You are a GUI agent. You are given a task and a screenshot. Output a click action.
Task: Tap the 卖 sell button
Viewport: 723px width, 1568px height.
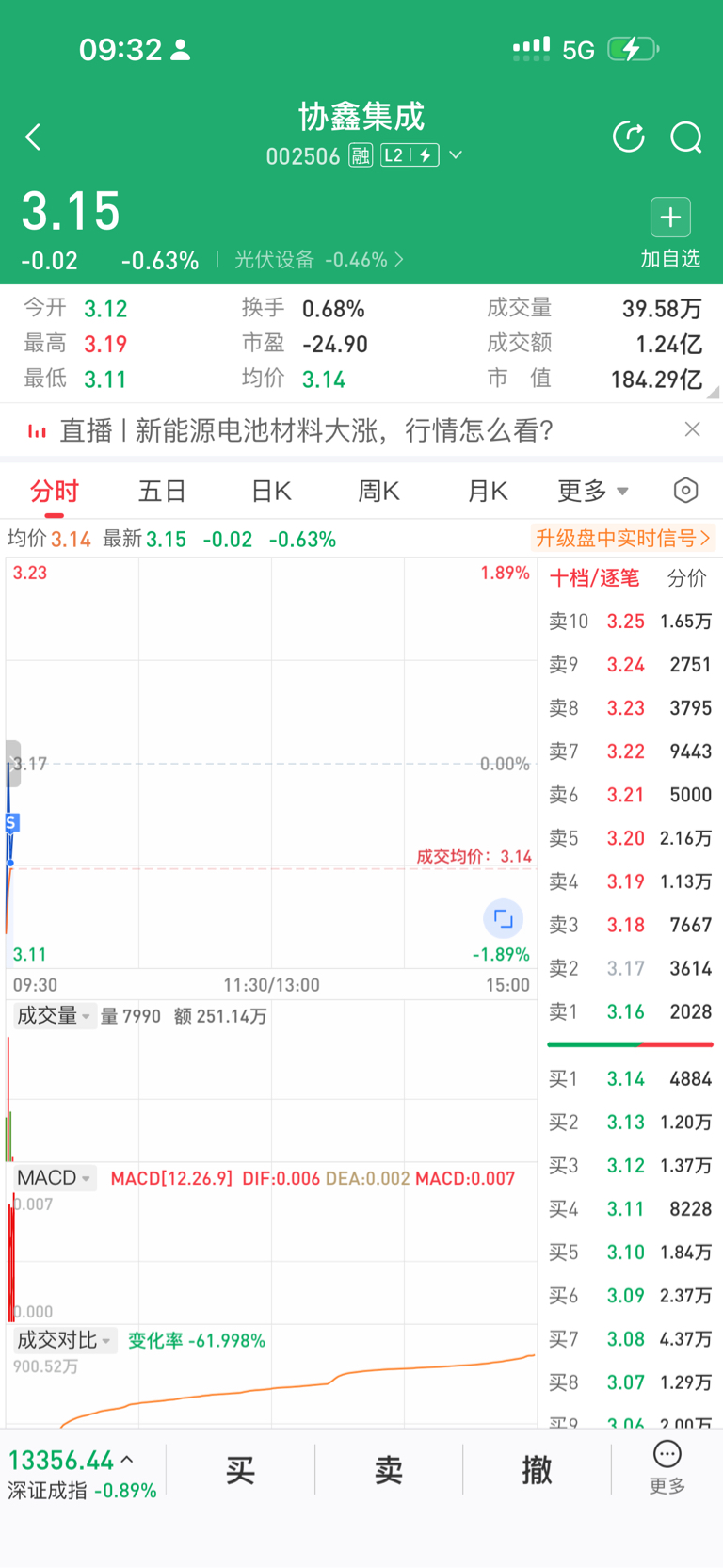pyautogui.click(x=389, y=1469)
